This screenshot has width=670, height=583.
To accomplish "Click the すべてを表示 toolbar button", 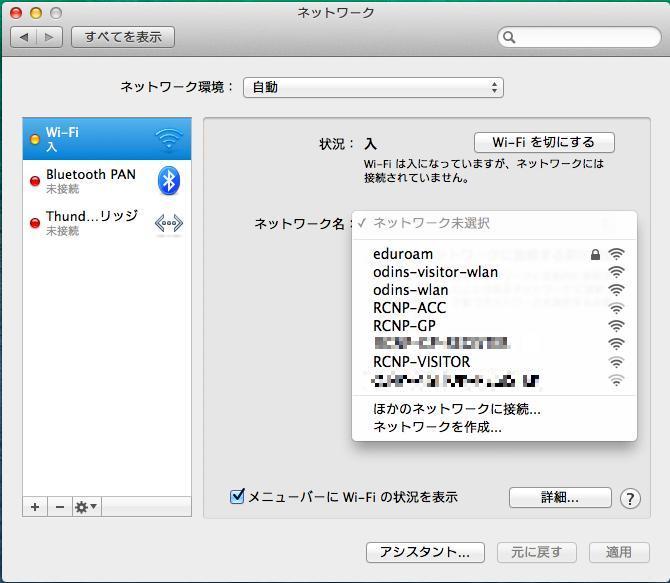I will [123, 37].
